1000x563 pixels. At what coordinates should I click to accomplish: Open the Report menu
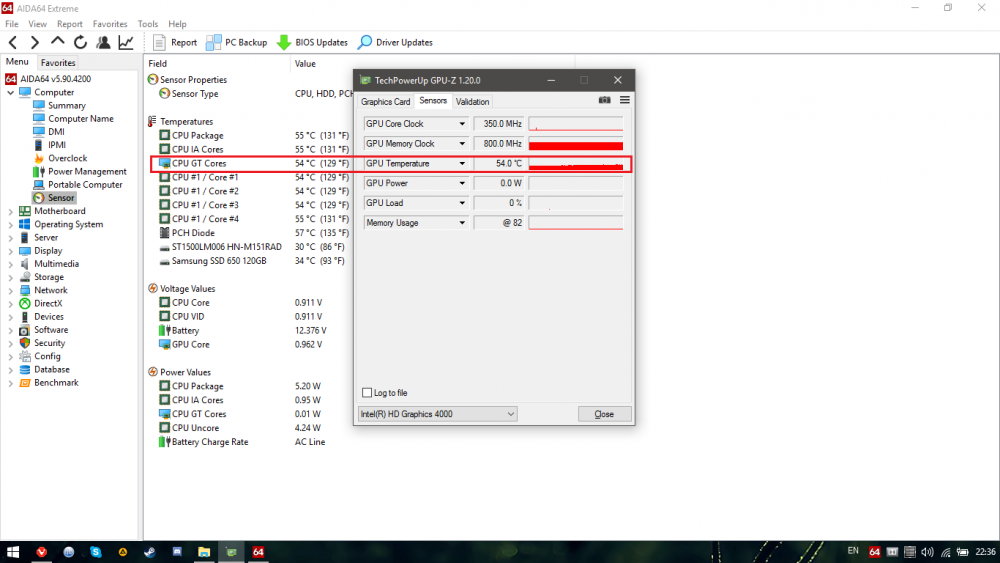[70, 24]
